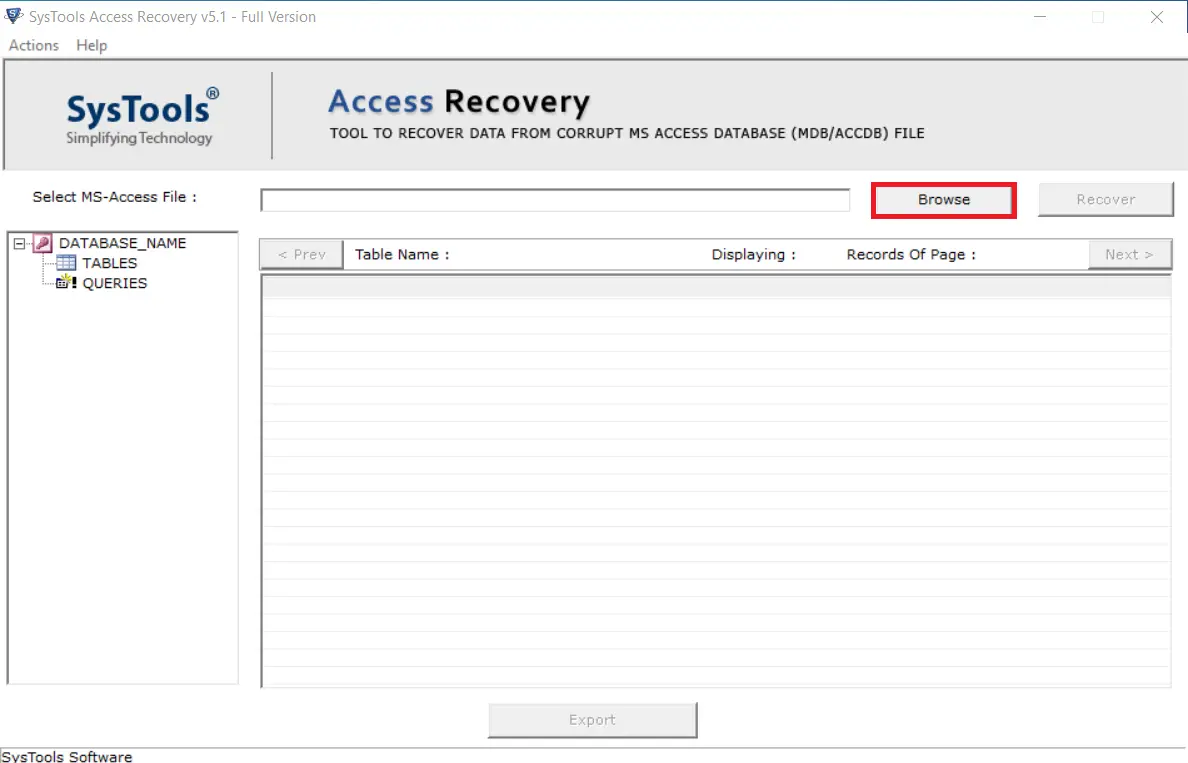Click the 'Select MS-Access File :' label
The image size is (1188, 763).
[114, 197]
